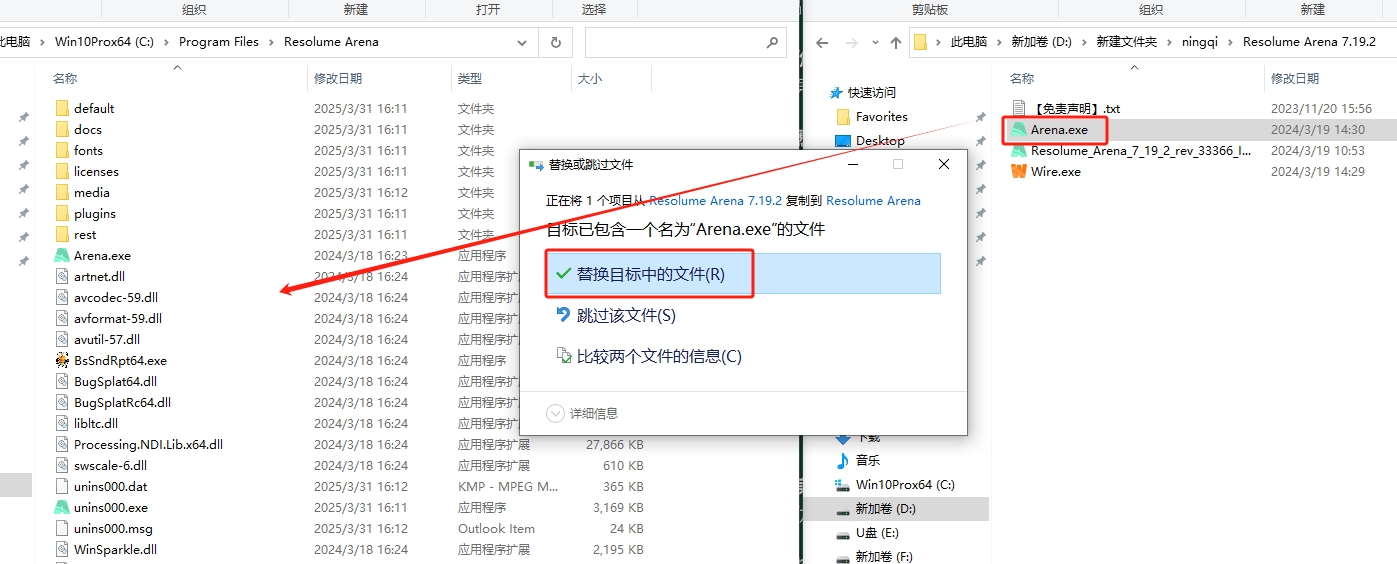The width and height of the screenshot is (1397, 564).
Task: Click the chevron after ningqi in the right breadcrumb
Action: 1230,42
